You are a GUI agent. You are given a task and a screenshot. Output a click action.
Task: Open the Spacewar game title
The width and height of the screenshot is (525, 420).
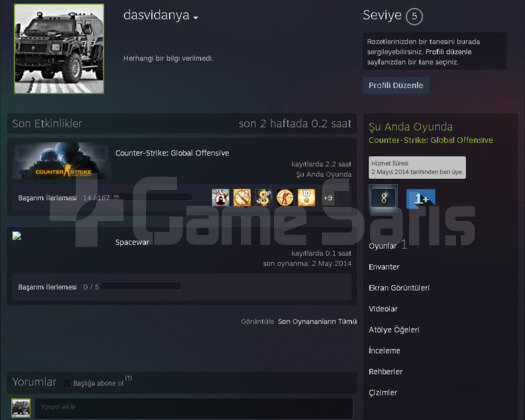(132, 242)
